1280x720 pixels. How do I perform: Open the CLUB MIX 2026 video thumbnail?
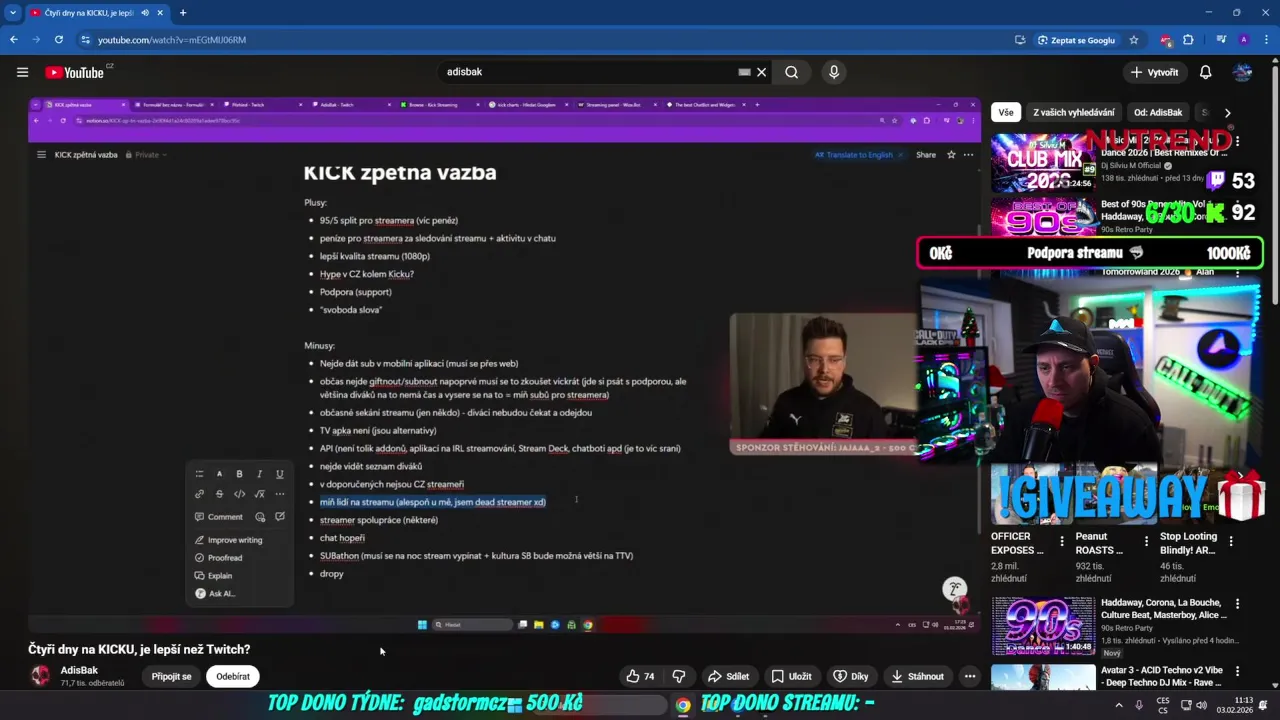pos(1043,162)
